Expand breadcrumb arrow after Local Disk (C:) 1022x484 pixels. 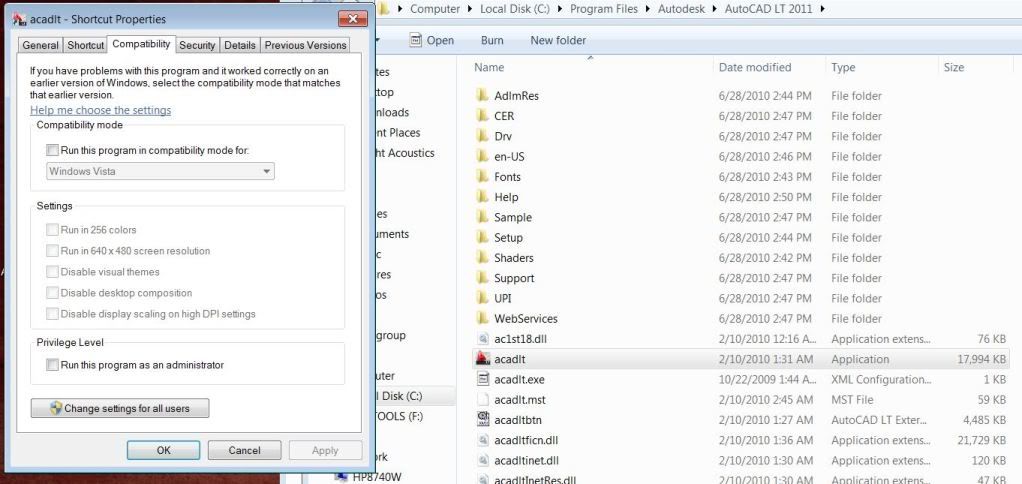pyautogui.click(x=561, y=9)
